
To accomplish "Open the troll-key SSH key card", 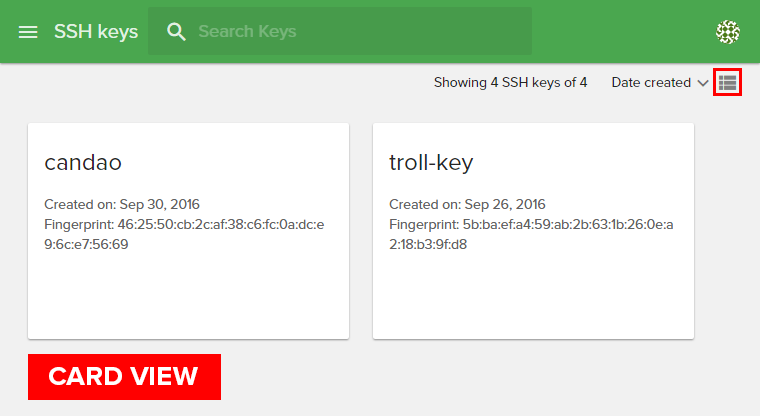I will pos(533,290).
